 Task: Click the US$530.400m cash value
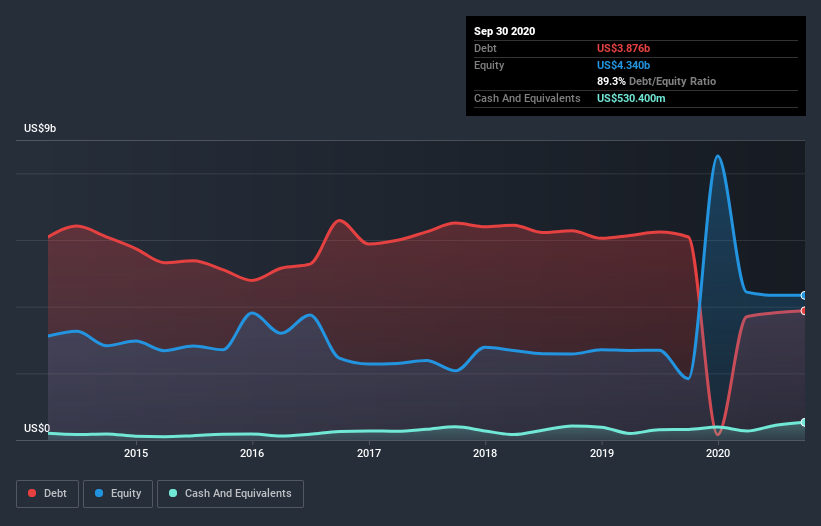631,98
